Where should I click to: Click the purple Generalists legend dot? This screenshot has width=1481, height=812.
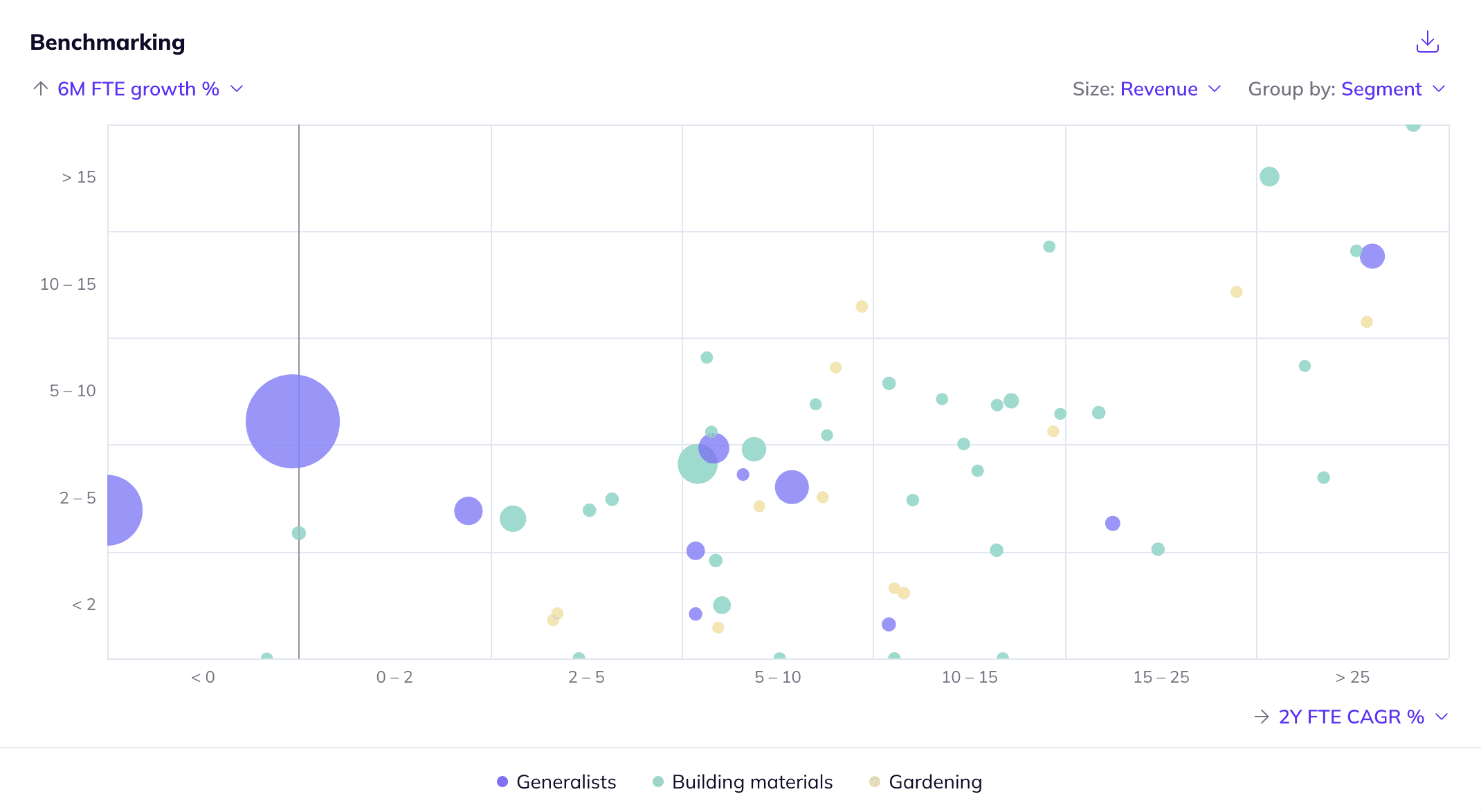pos(502,782)
